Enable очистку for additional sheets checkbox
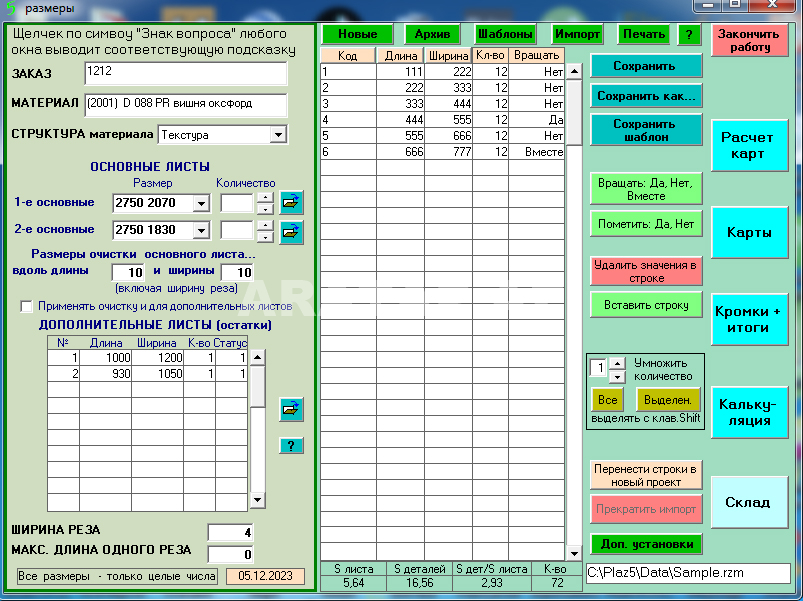Image resolution: width=803 pixels, height=601 pixels. point(27,306)
